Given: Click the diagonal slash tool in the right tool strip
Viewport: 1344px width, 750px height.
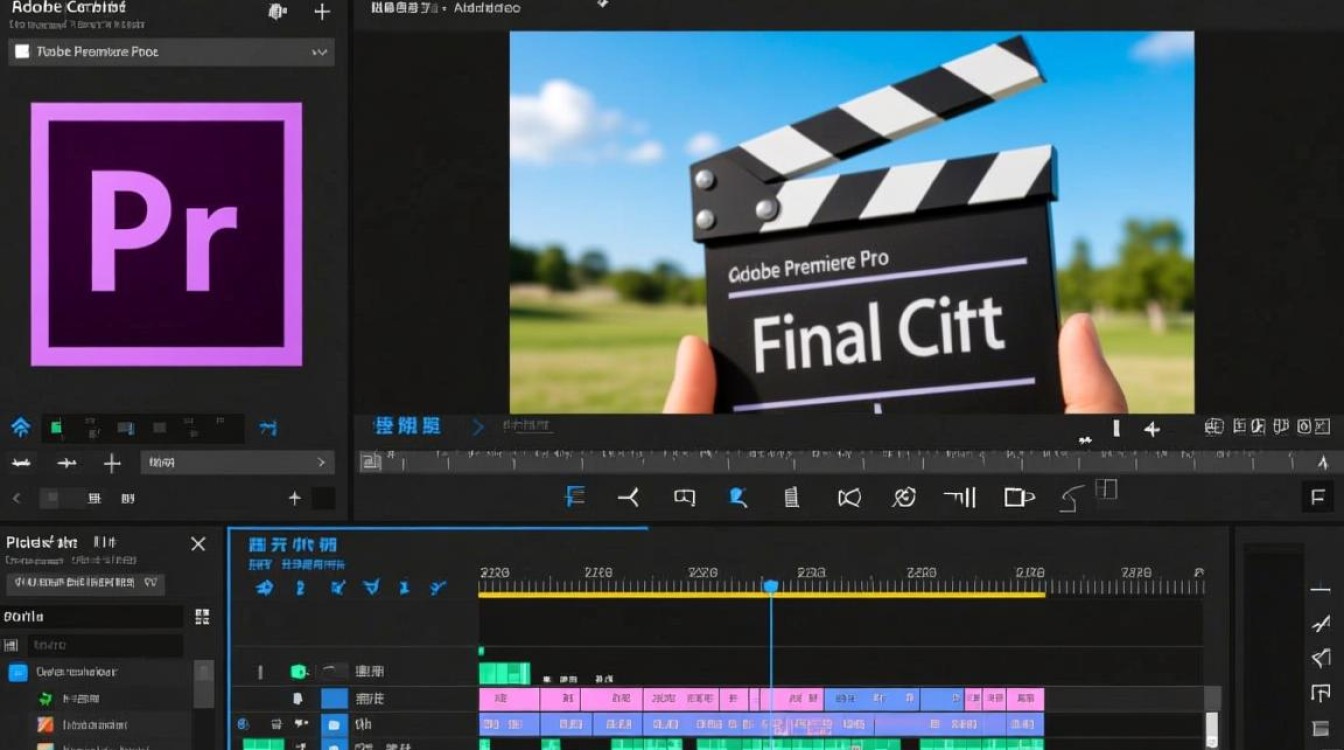Looking at the screenshot, I should pos(1320,625).
